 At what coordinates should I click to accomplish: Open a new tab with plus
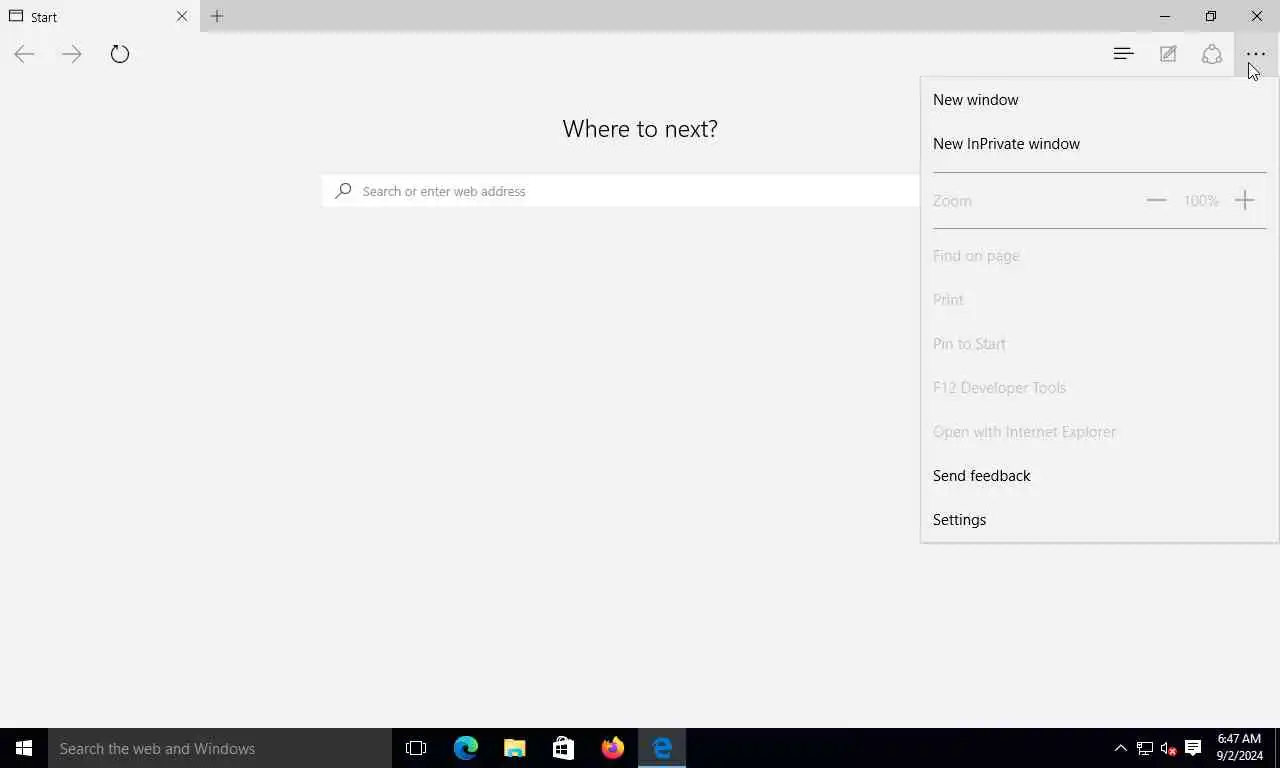coord(217,16)
